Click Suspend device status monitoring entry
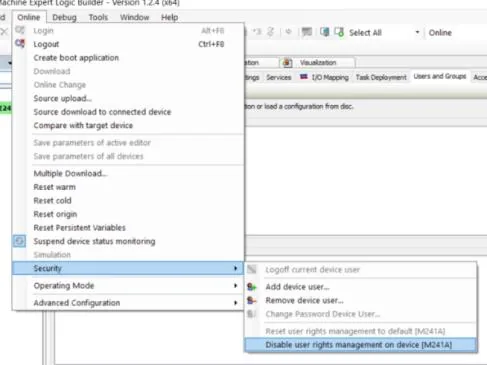 pos(128,241)
